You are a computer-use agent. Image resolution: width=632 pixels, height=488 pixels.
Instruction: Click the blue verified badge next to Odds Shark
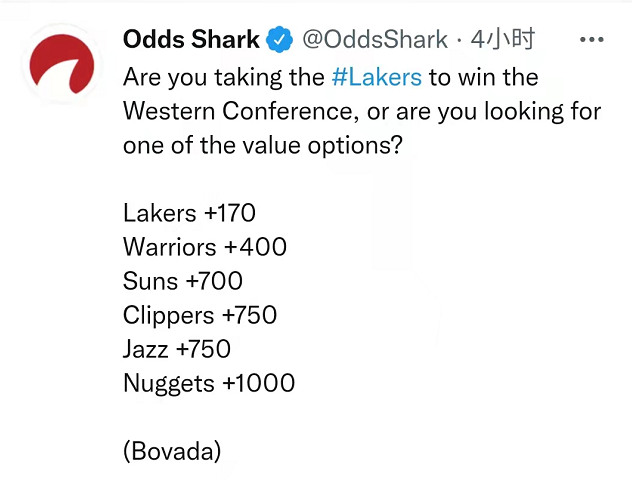(x=280, y=39)
